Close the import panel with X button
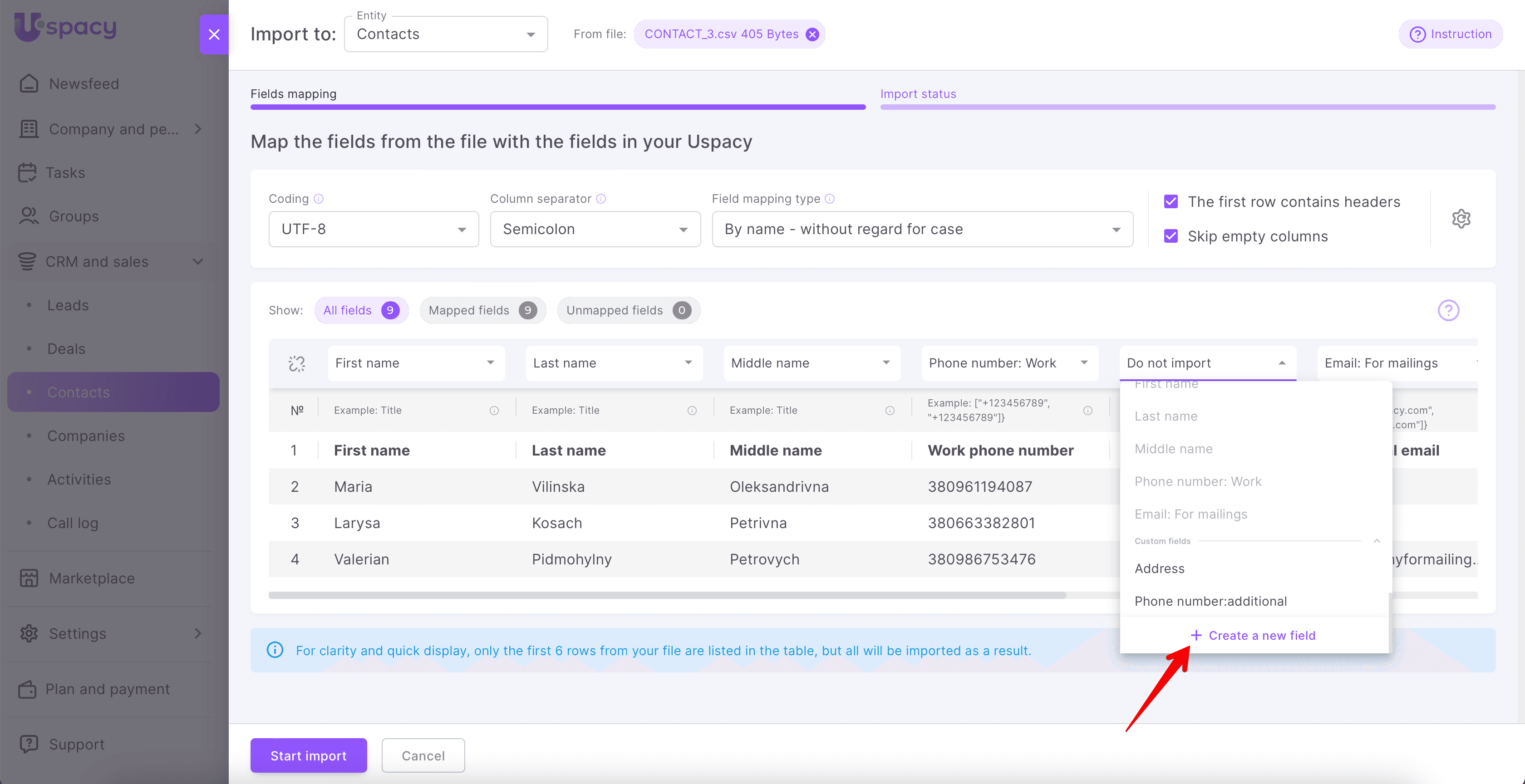 point(214,34)
